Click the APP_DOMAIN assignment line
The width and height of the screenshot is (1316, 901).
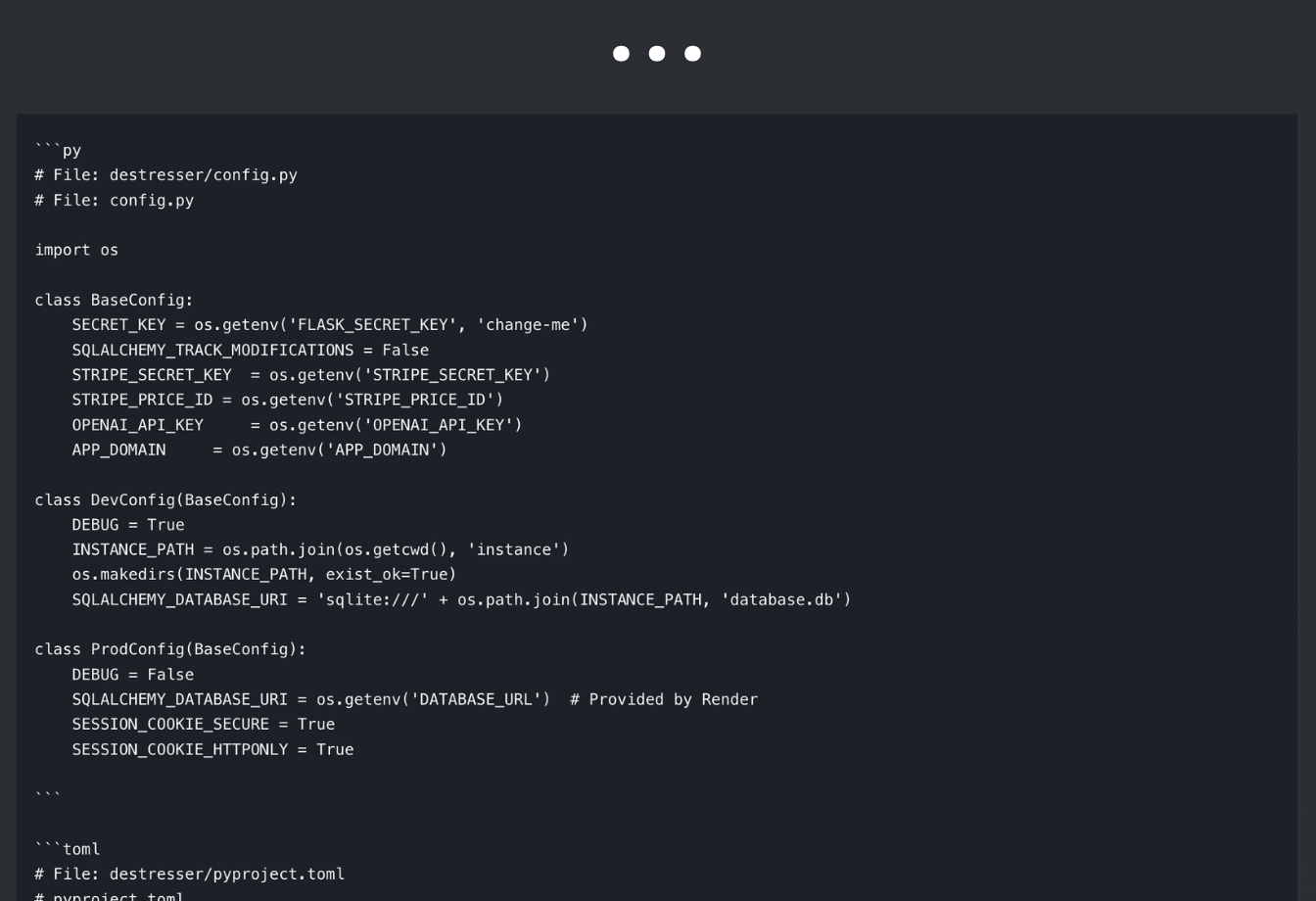(x=259, y=450)
